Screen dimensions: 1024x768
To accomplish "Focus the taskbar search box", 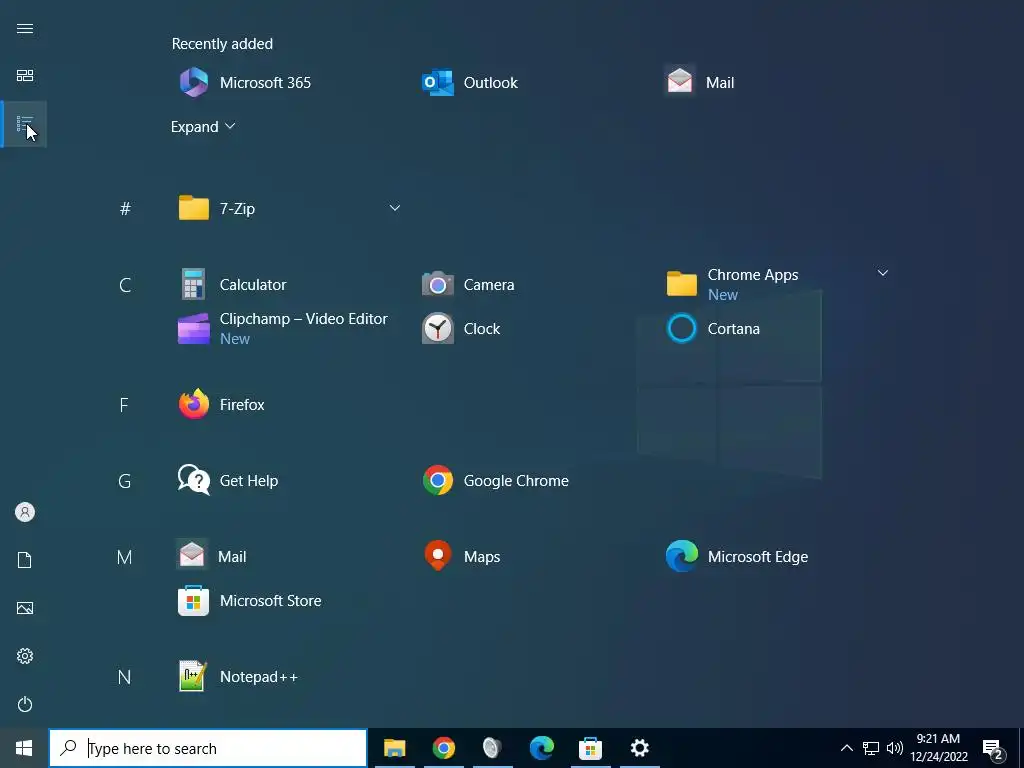I will (x=208, y=748).
